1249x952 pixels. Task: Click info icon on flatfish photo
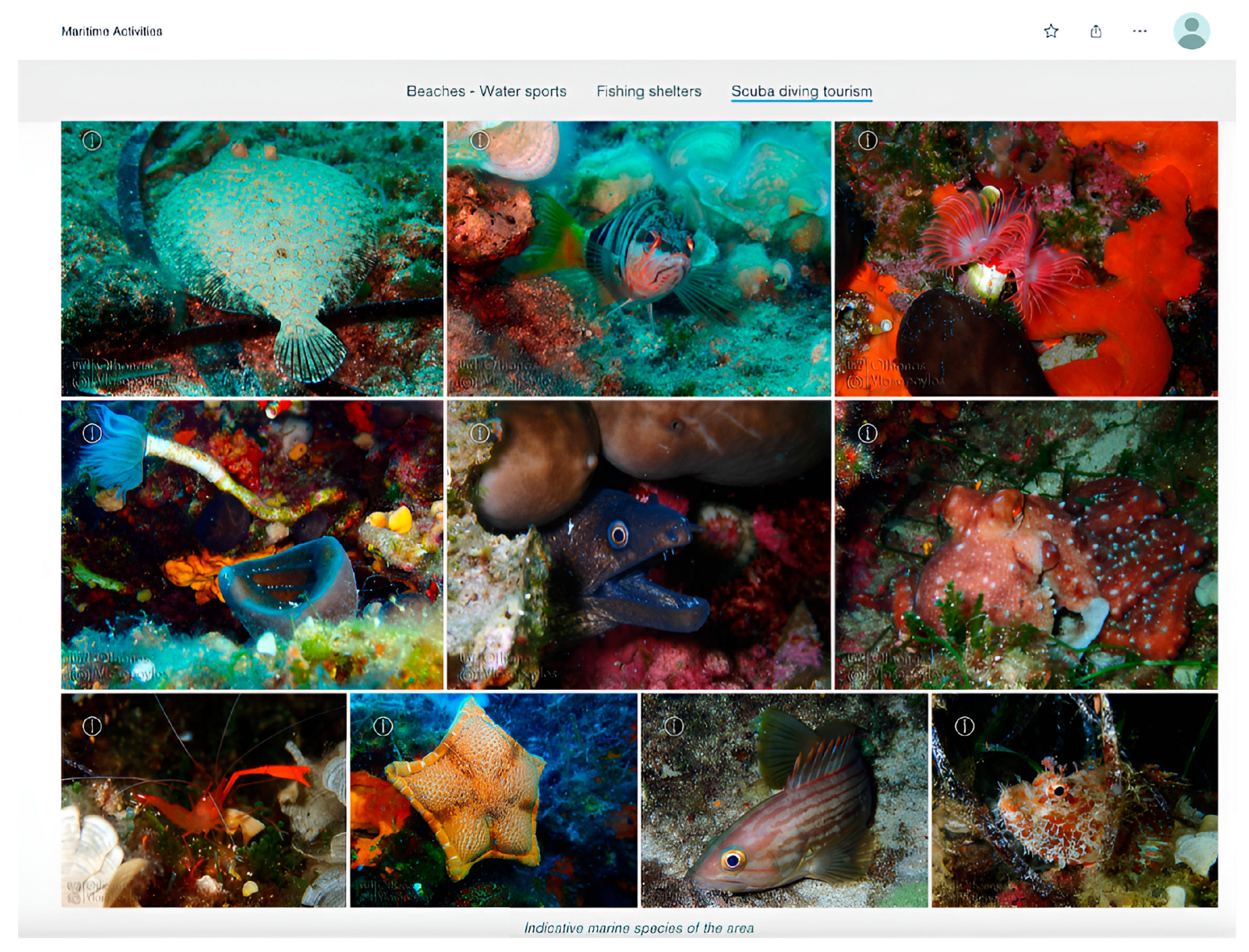(x=92, y=140)
